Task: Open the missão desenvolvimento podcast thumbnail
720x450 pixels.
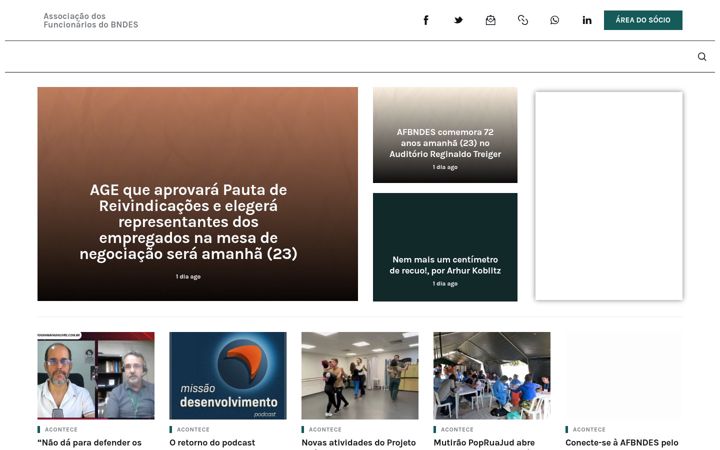Action: (228, 376)
